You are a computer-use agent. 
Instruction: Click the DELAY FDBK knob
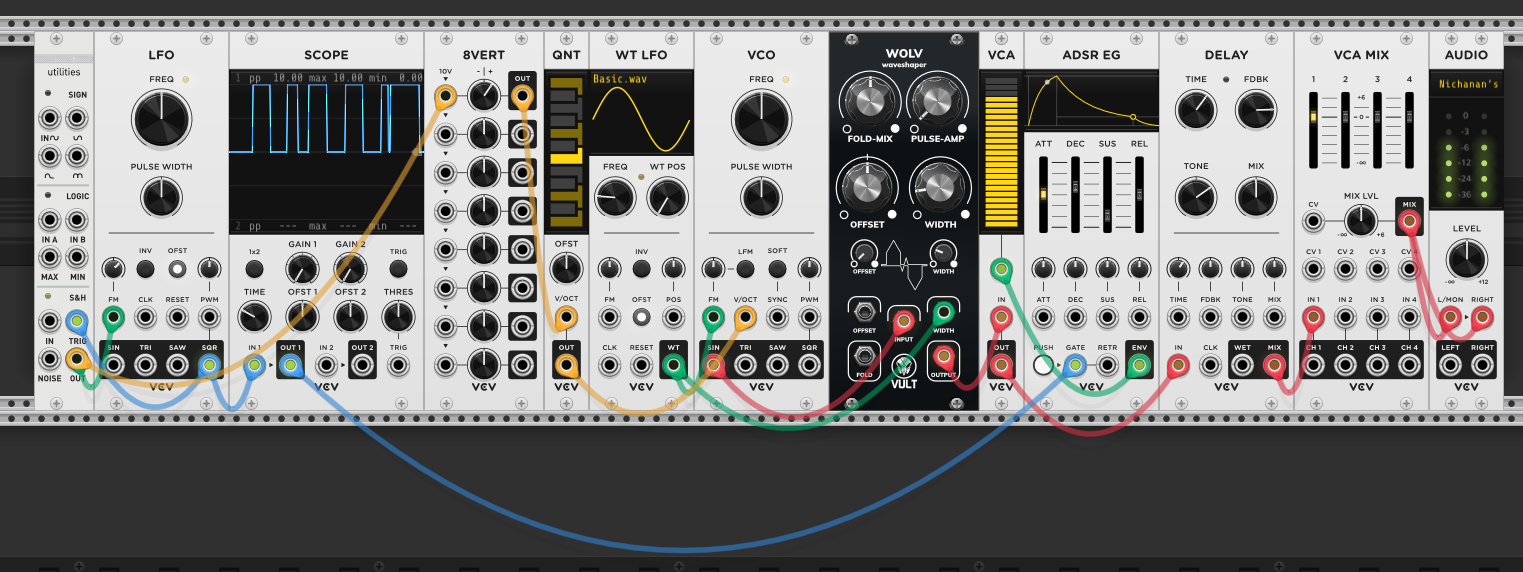coord(1256,110)
